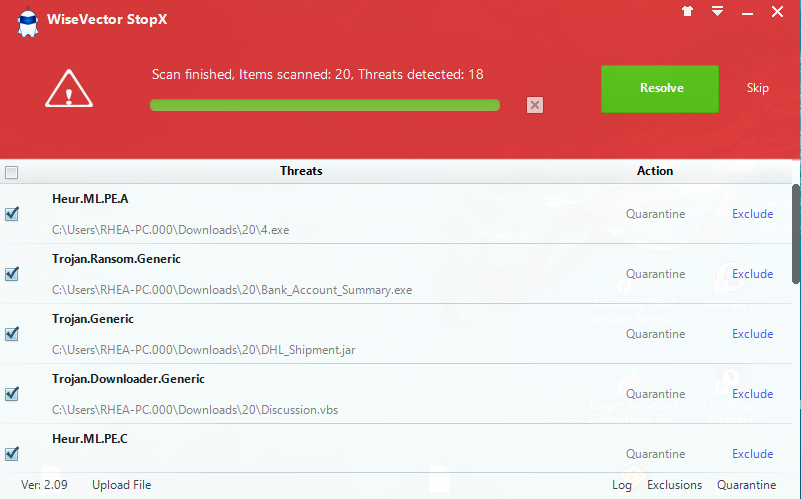Close the WiseVector StopX window

777,11
